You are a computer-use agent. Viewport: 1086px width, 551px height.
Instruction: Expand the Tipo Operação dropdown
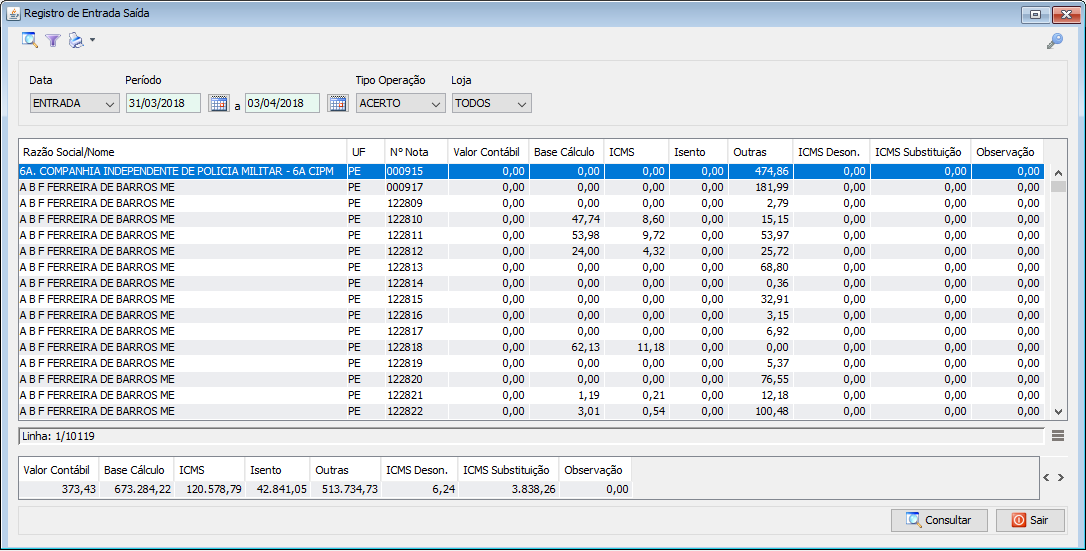(x=435, y=103)
